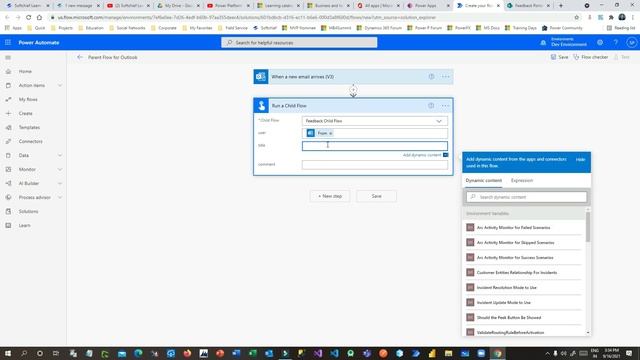Open Connectors in the sidebar
The height and width of the screenshot is (360, 640).
[30, 141]
